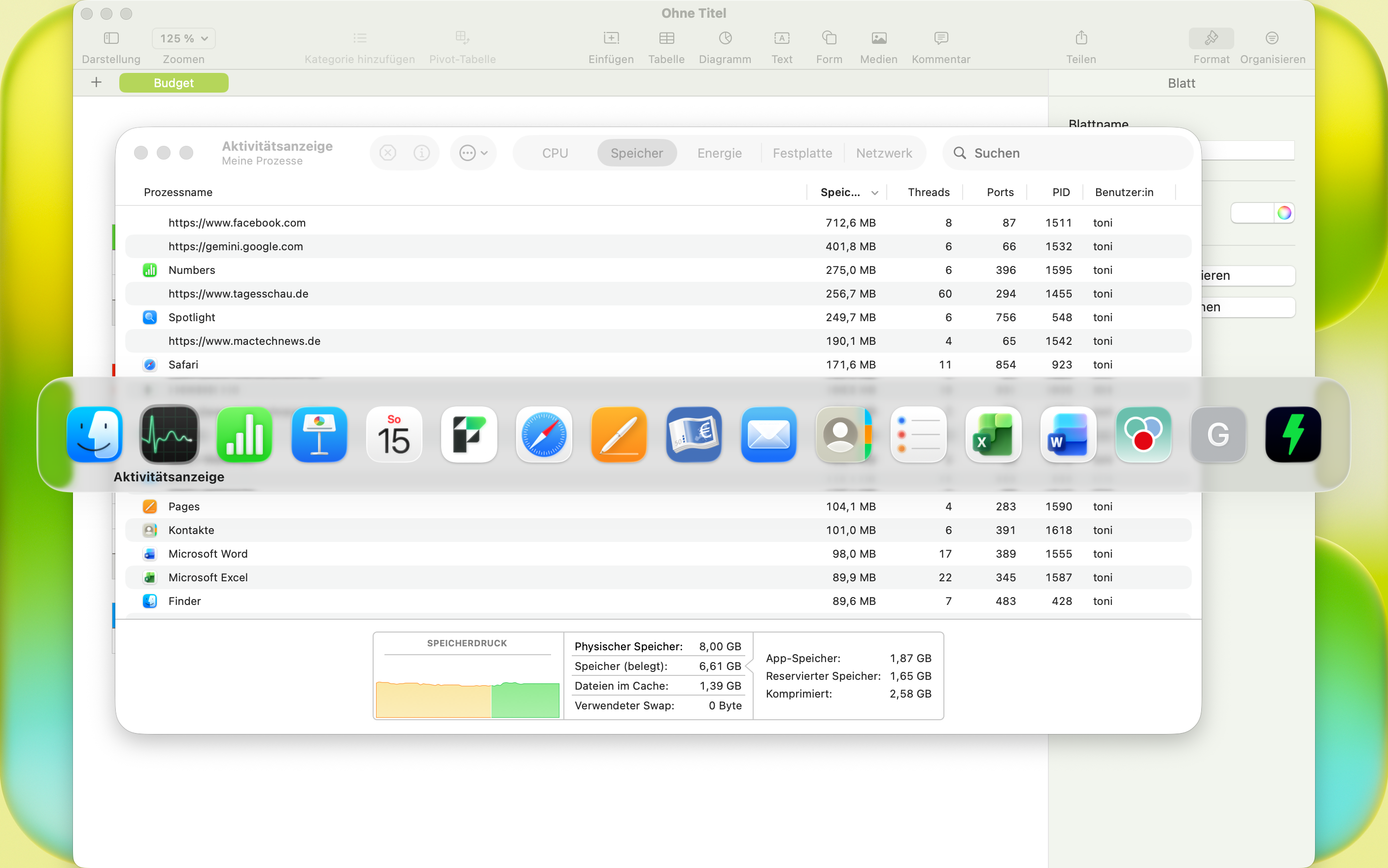The height and width of the screenshot is (868, 1388).
Task: Click the Suchen search field
Action: click(x=1068, y=153)
